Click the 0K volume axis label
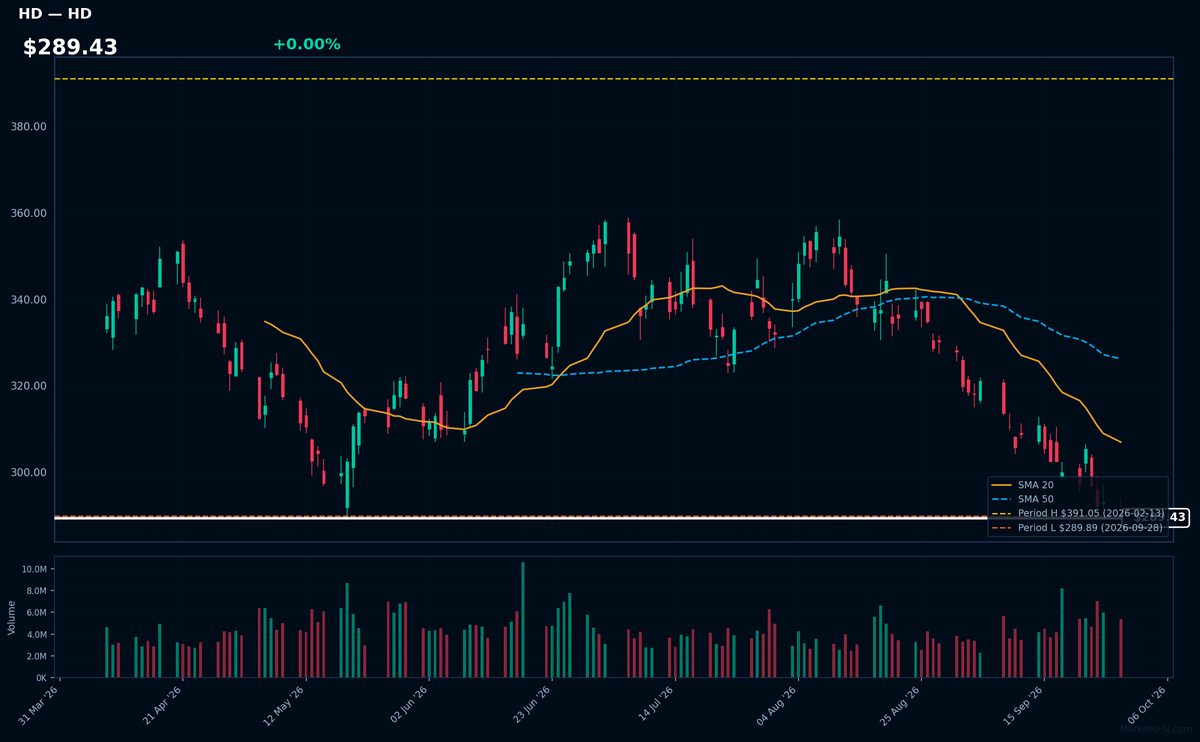The width and height of the screenshot is (1200, 742). tap(42, 678)
